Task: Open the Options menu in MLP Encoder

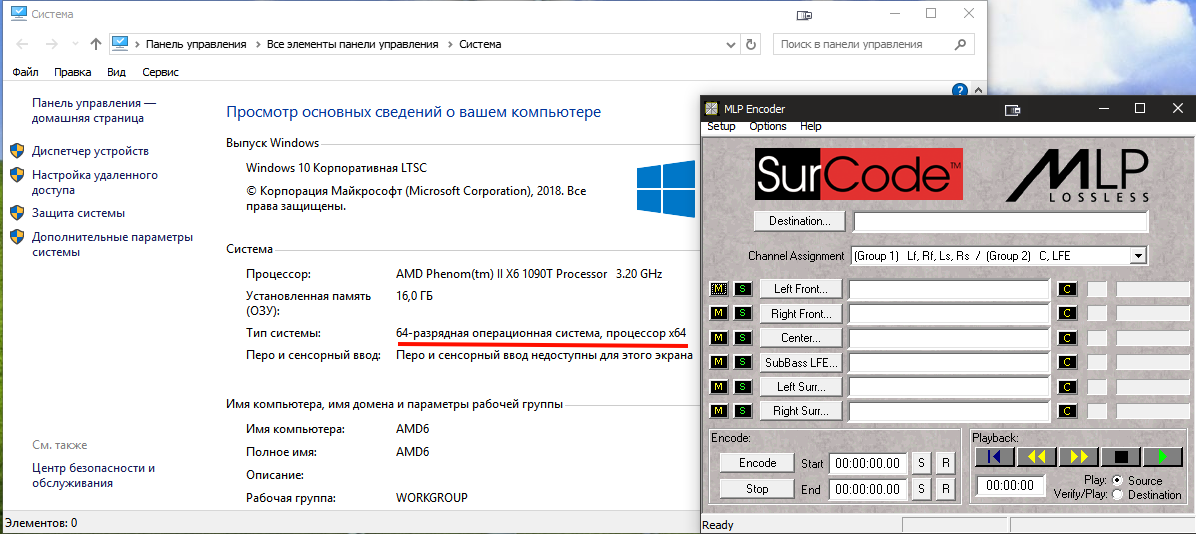Action: pos(767,127)
